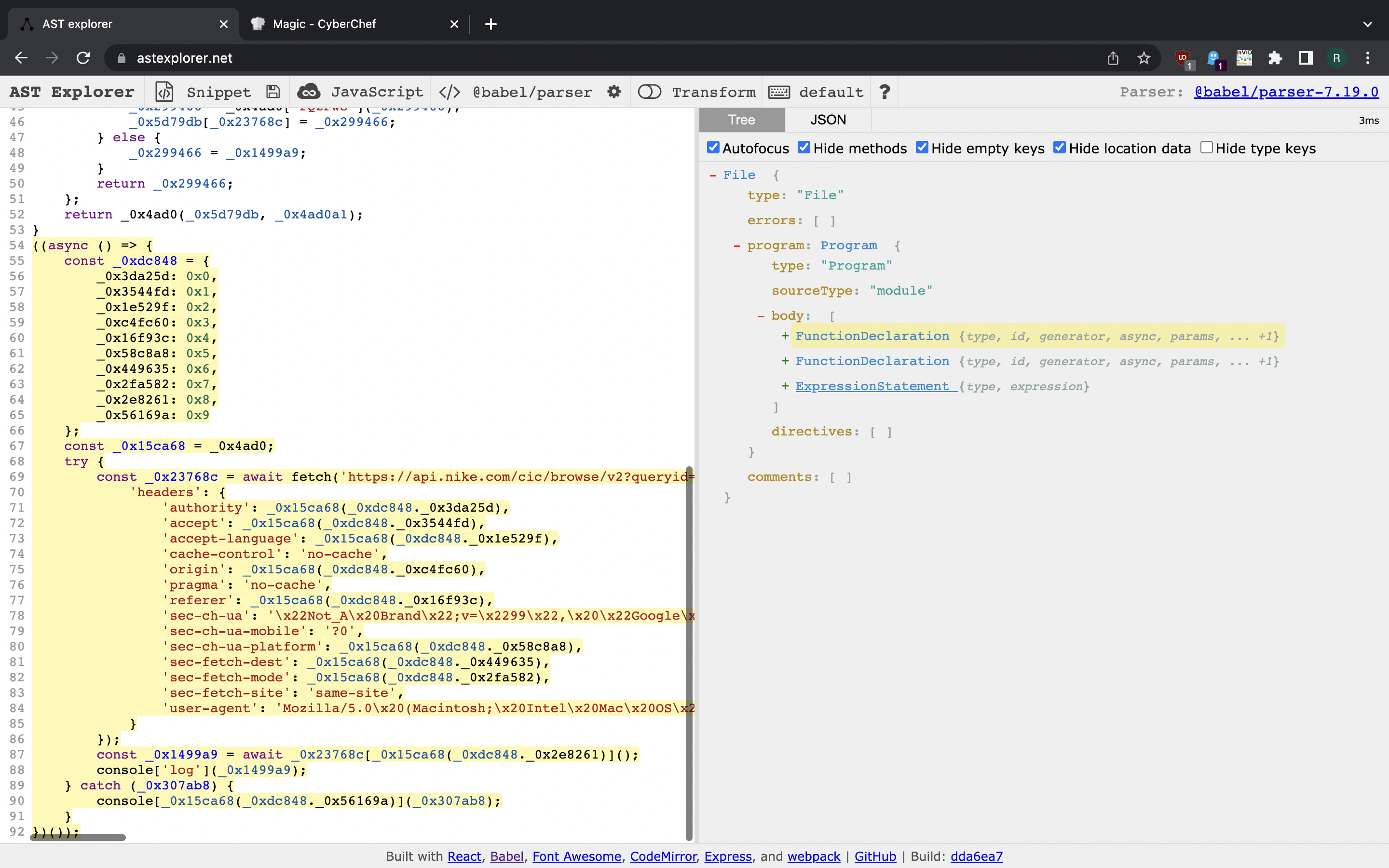Toggle the Transform switch
Image resolution: width=1389 pixels, height=868 pixels.
pyautogui.click(x=650, y=92)
